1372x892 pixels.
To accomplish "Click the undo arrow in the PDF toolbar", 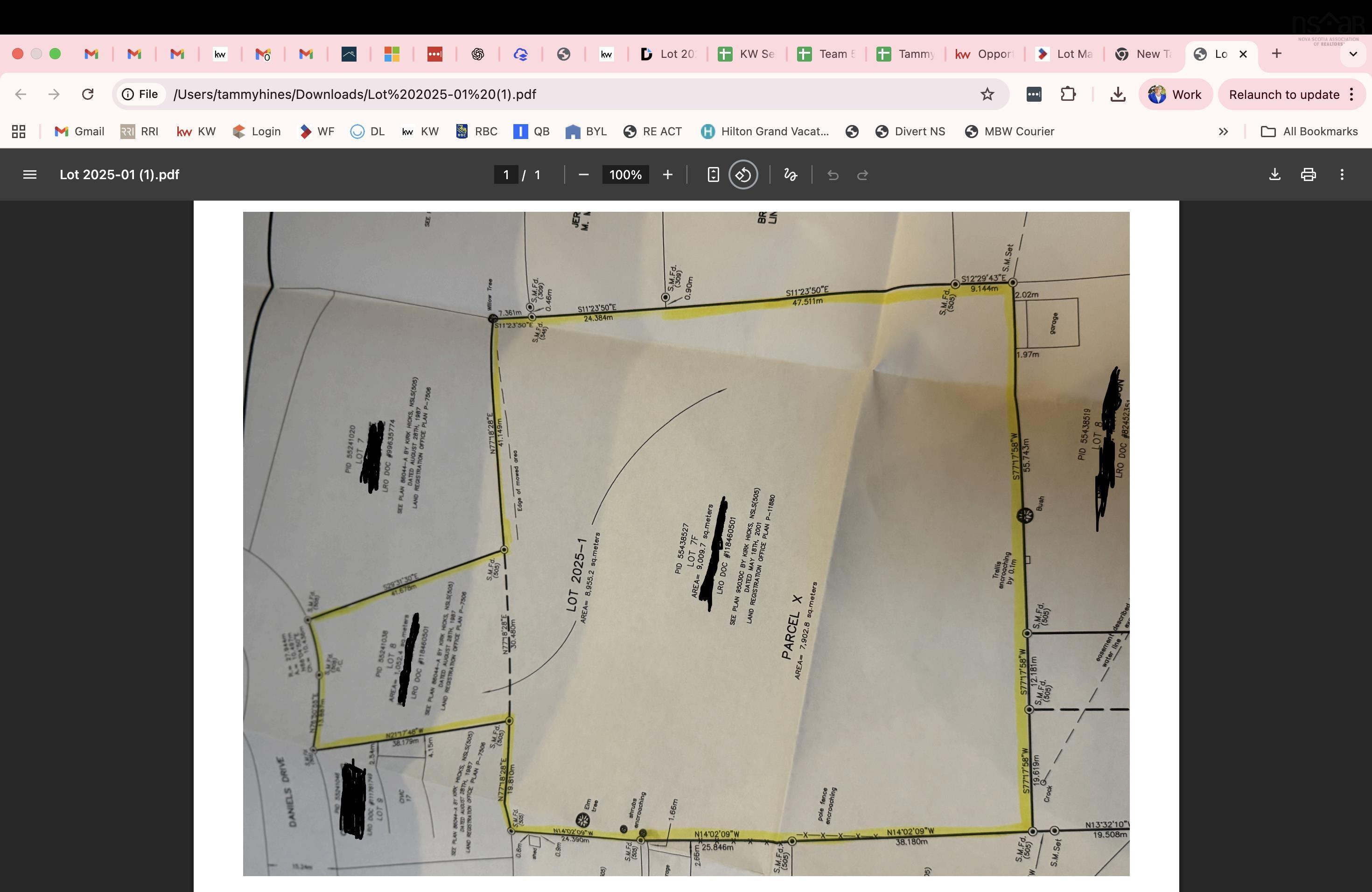I will tap(833, 174).
